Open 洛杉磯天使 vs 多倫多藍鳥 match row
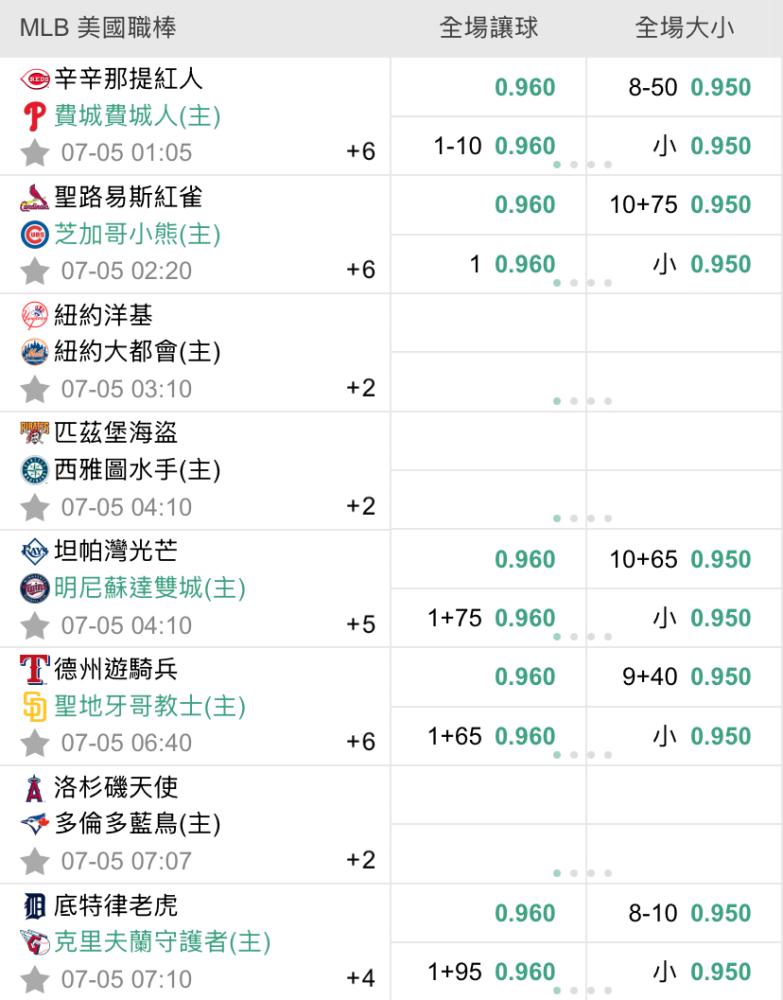 (x=194, y=825)
